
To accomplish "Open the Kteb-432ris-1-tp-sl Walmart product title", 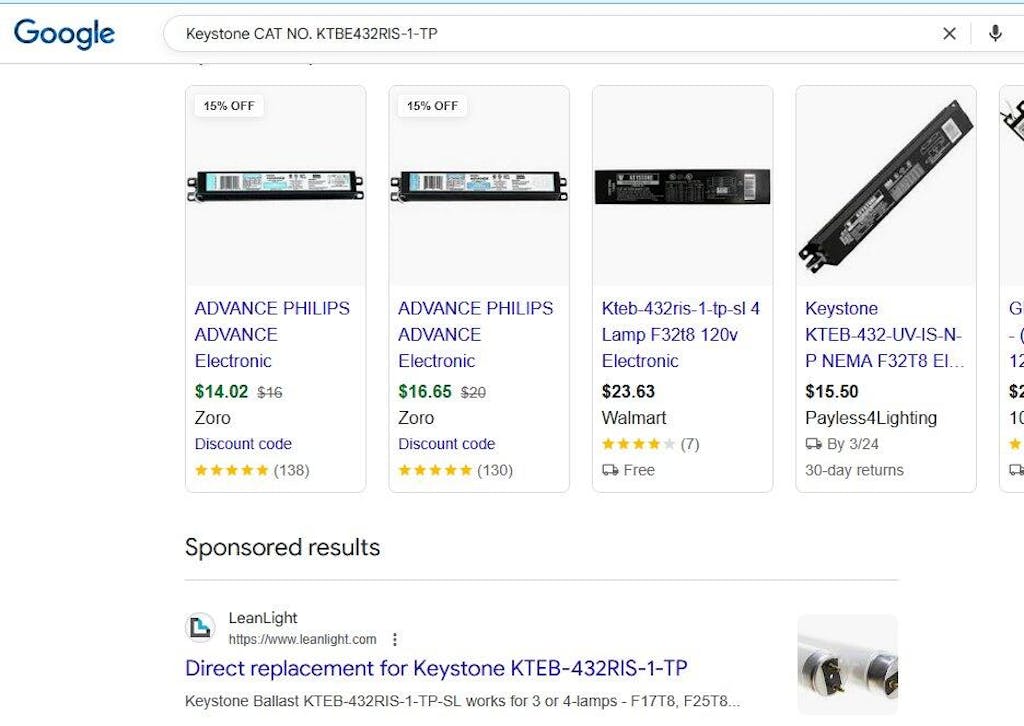I will (680, 335).
